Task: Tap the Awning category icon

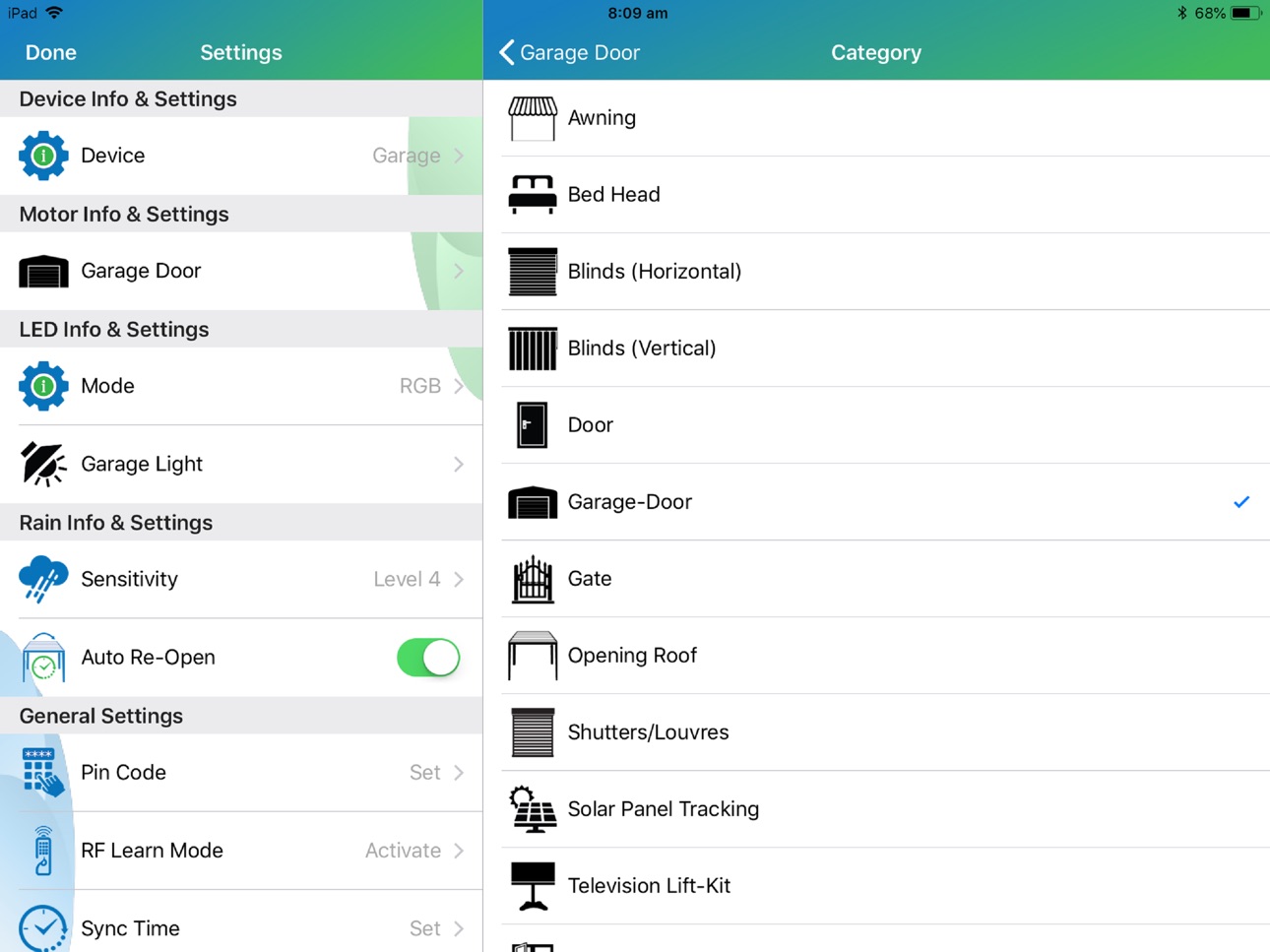Action: tap(533, 118)
